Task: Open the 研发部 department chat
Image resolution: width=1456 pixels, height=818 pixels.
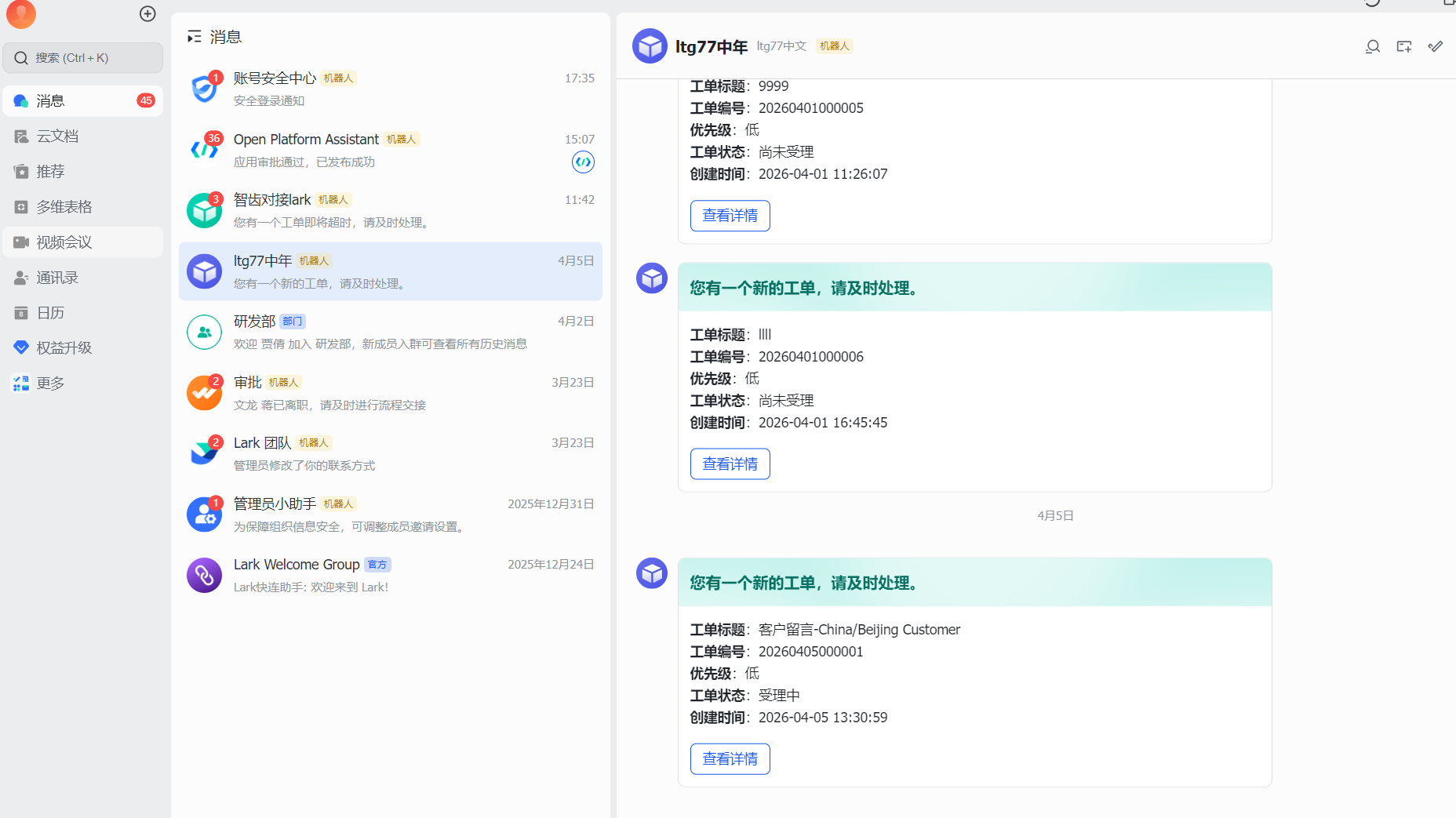Action: coord(390,332)
